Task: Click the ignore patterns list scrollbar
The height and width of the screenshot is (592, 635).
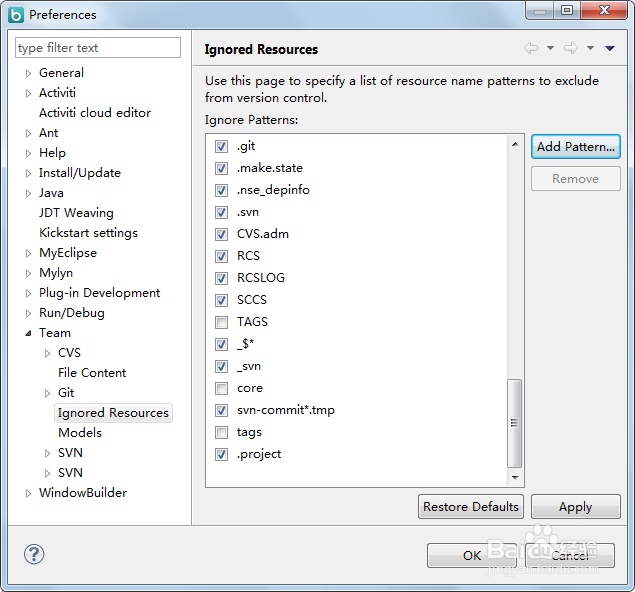Action: click(515, 423)
